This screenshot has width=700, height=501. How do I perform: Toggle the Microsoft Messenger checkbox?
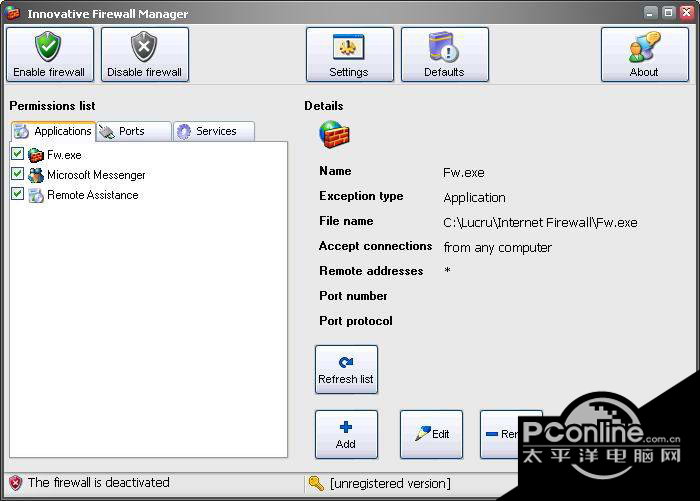[x=17, y=173]
